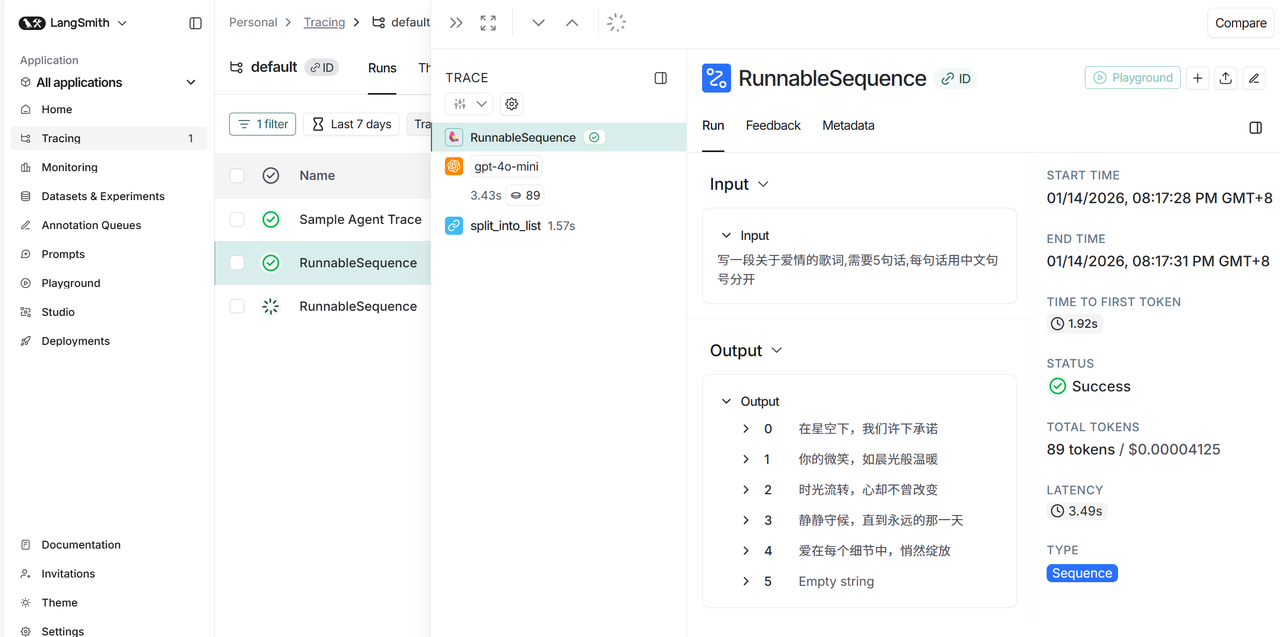Click the Studio icon in the sidebar
The image size is (1280, 637).
tap(26, 312)
